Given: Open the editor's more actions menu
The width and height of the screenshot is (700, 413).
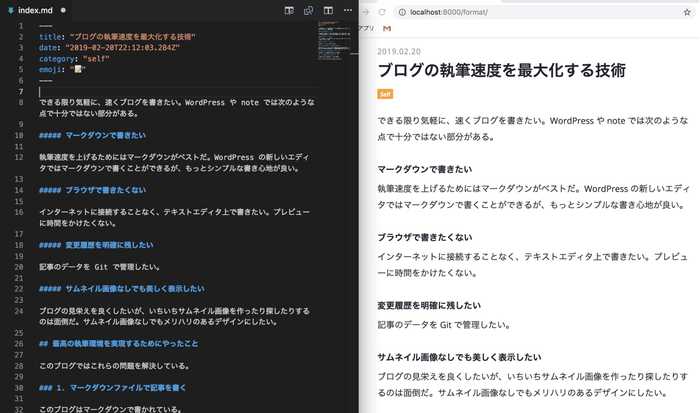Looking at the screenshot, I should 348,10.
